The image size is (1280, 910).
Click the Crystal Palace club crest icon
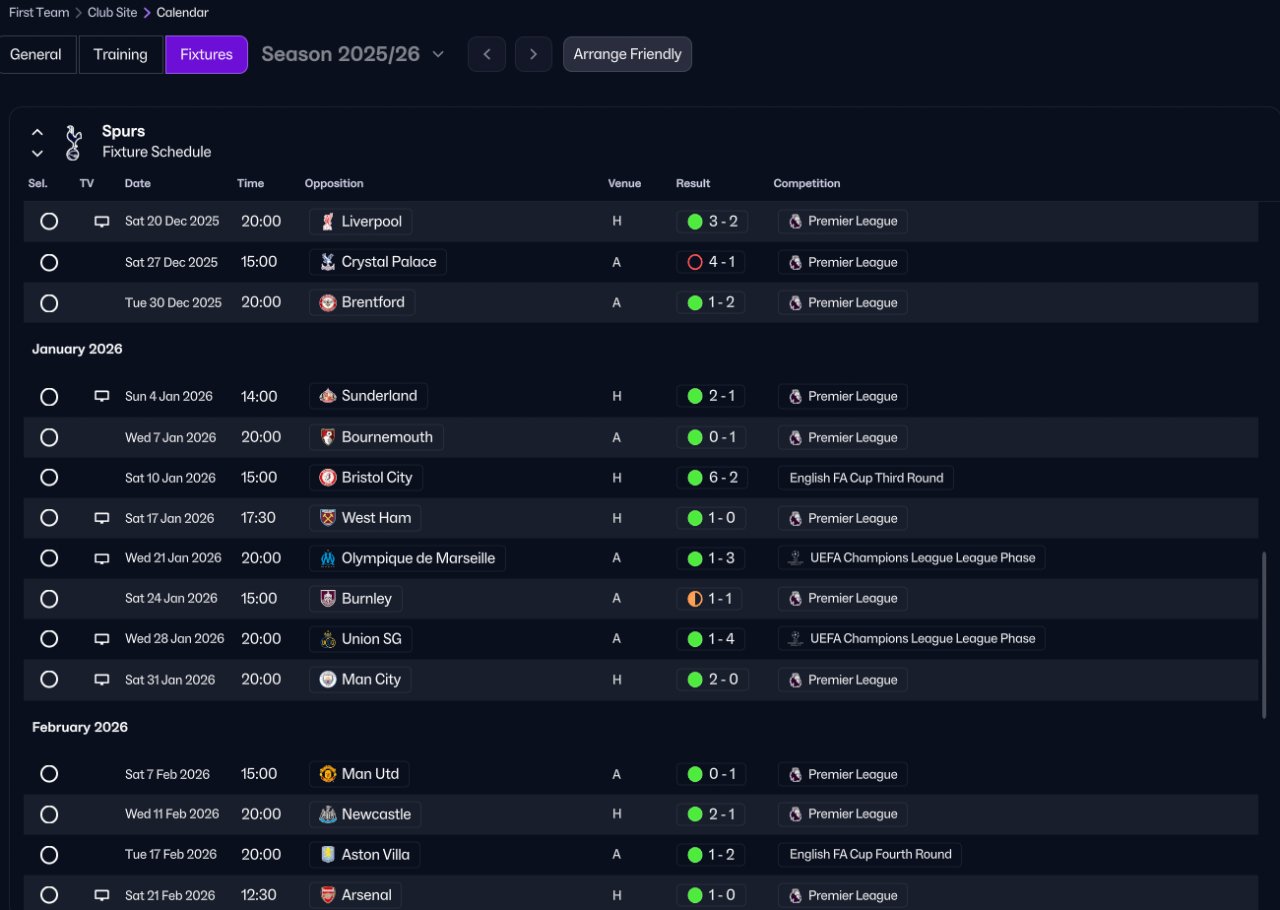click(x=327, y=262)
